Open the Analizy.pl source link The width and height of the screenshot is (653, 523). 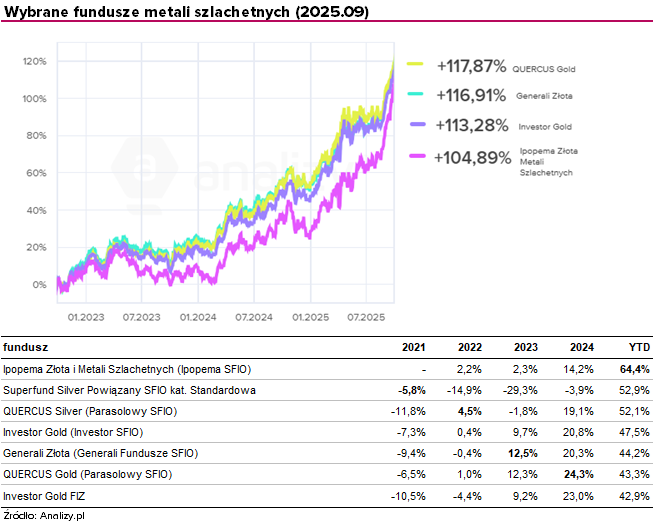61,514
